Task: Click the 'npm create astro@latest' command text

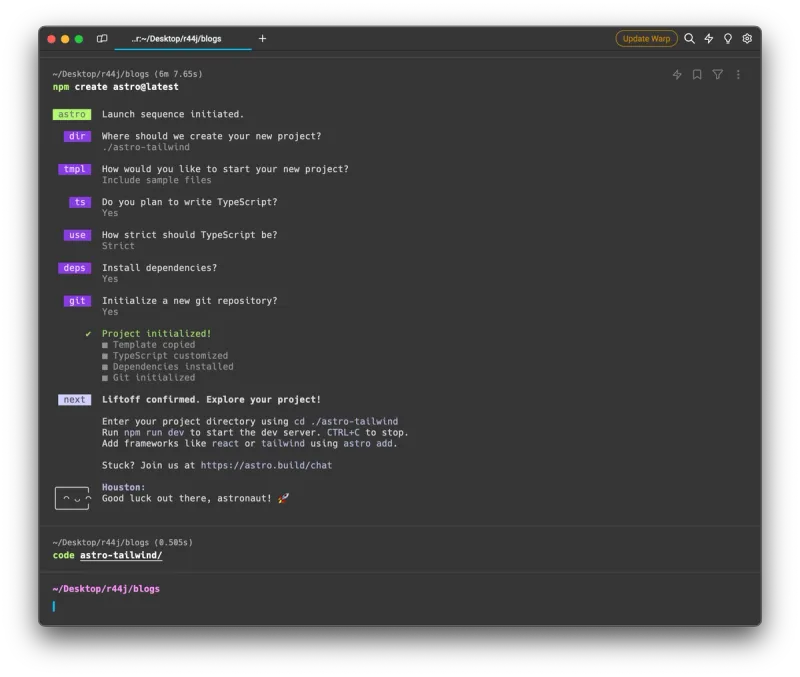Action: [116, 87]
